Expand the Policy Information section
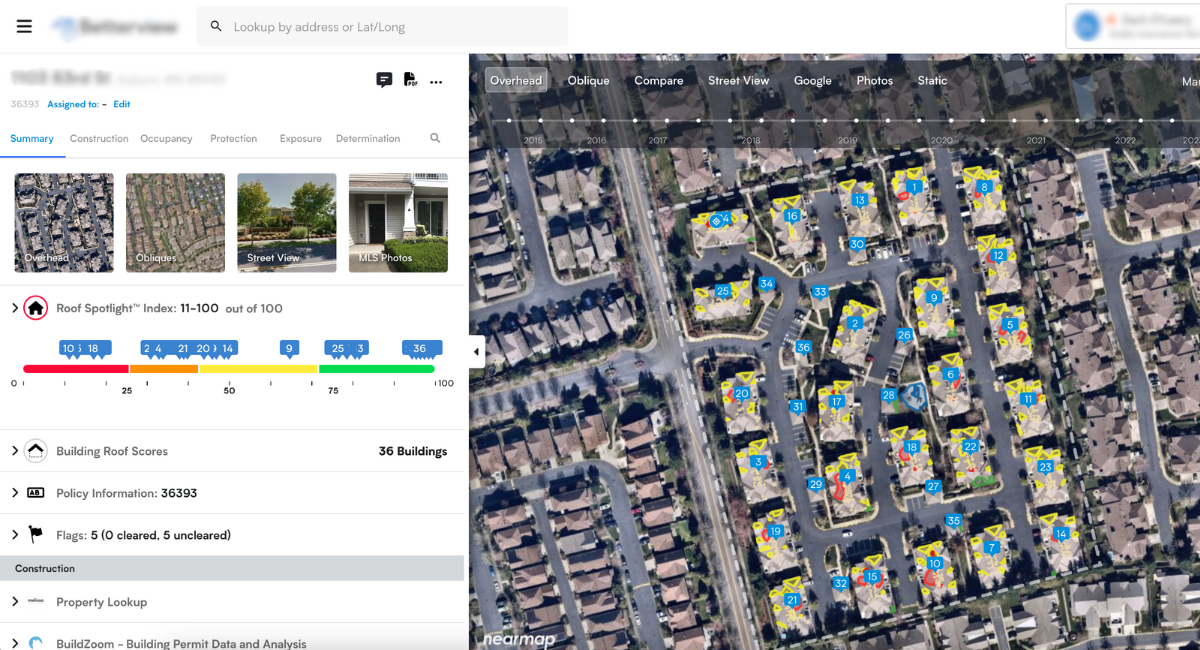 point(17,492)
